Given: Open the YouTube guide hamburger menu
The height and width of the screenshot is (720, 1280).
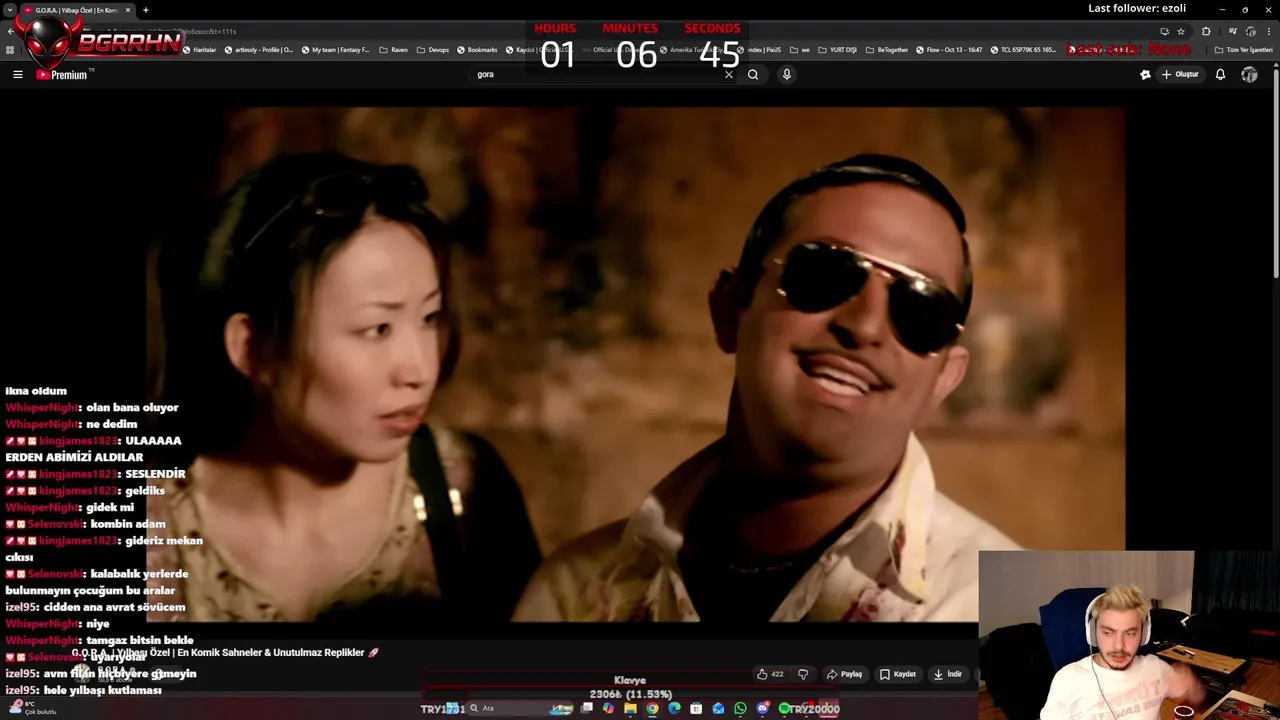Looking at the screenshot, I should pos(17,74).
